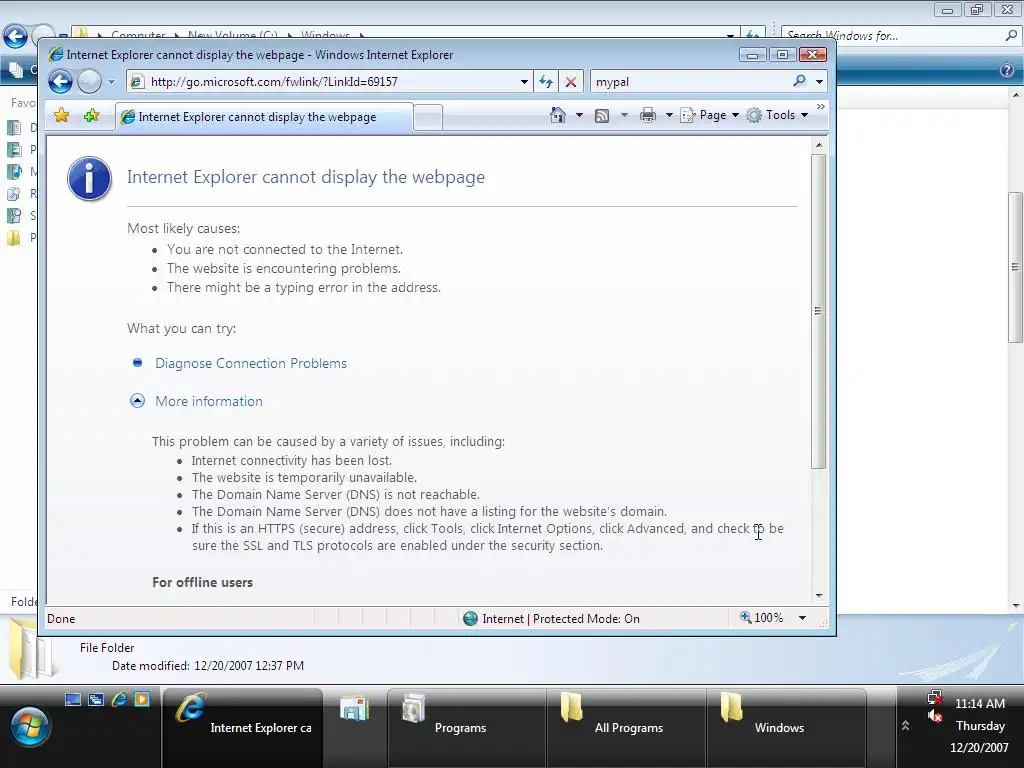Click the 11:14 AM taskbar clock
The width and height of the screenshot is (1024, 768).
(x=980, y=704)
